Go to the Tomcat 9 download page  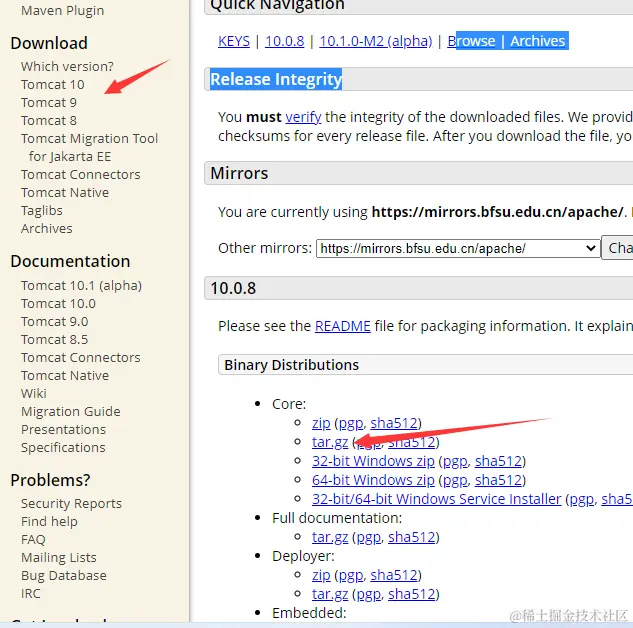tap(48, 103)
